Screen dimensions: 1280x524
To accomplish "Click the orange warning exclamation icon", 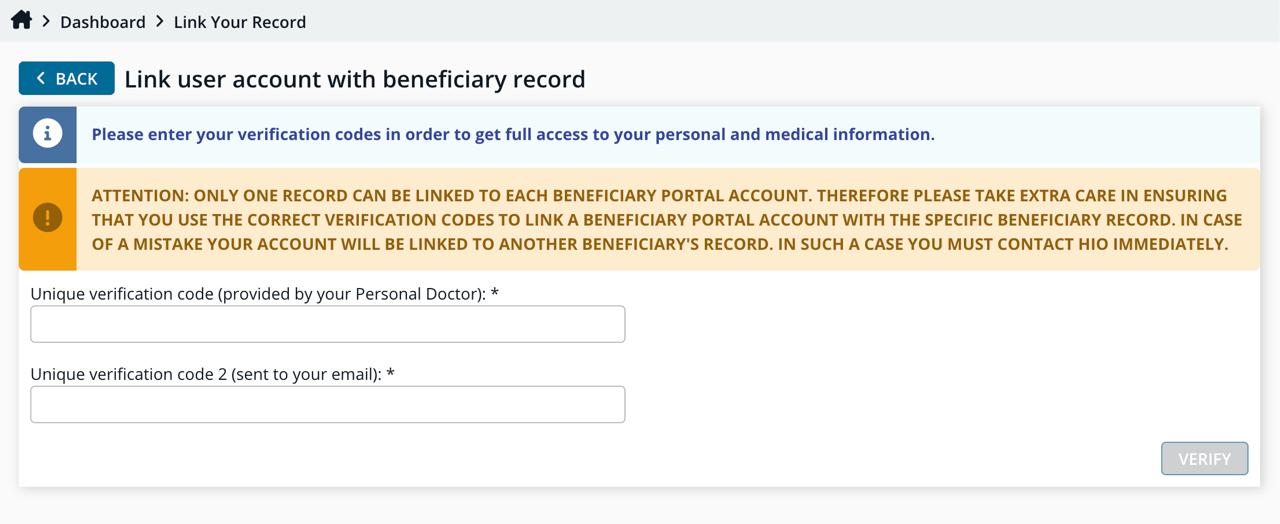I will coord(47,218).
